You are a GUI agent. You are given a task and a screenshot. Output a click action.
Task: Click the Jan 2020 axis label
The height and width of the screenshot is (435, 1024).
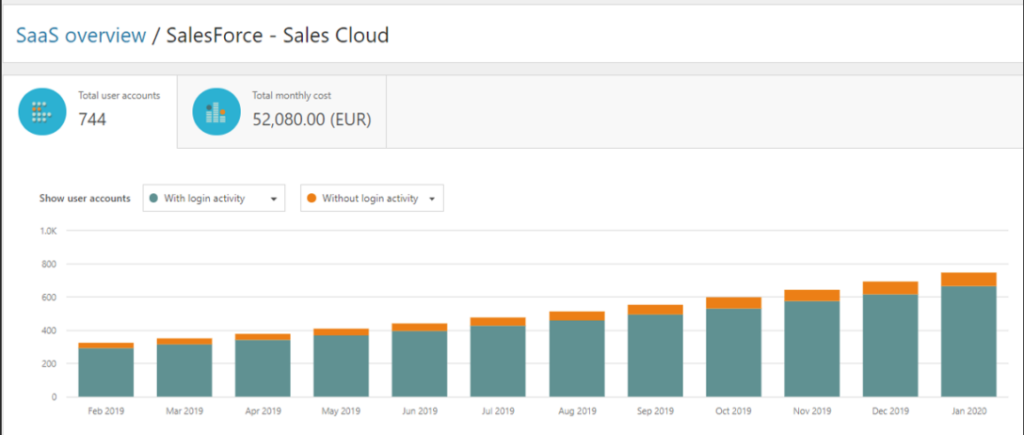click(968, 411)
